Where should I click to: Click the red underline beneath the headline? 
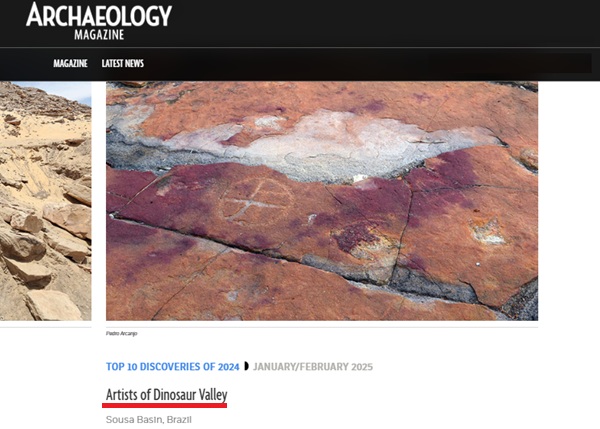tap(165, 405)
